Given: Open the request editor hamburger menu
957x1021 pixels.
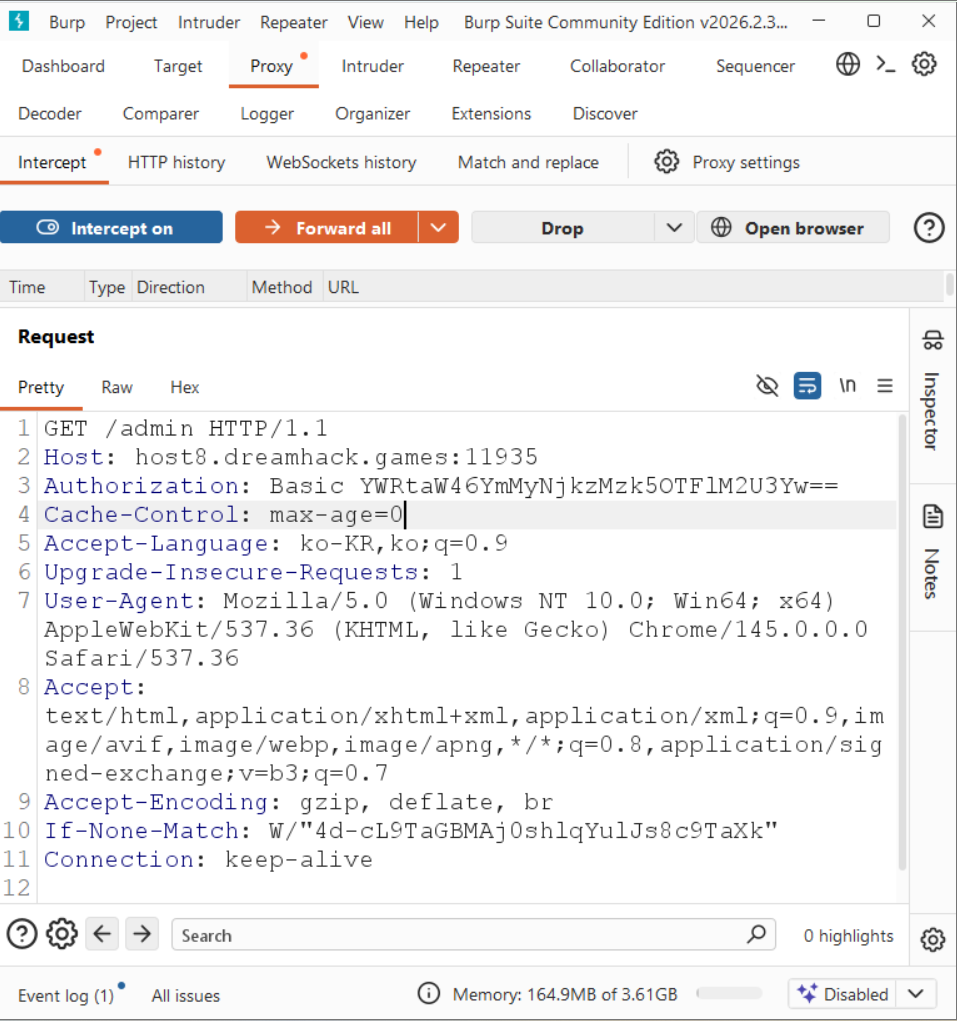Looking at the screenshot, I should pos(885,385).
